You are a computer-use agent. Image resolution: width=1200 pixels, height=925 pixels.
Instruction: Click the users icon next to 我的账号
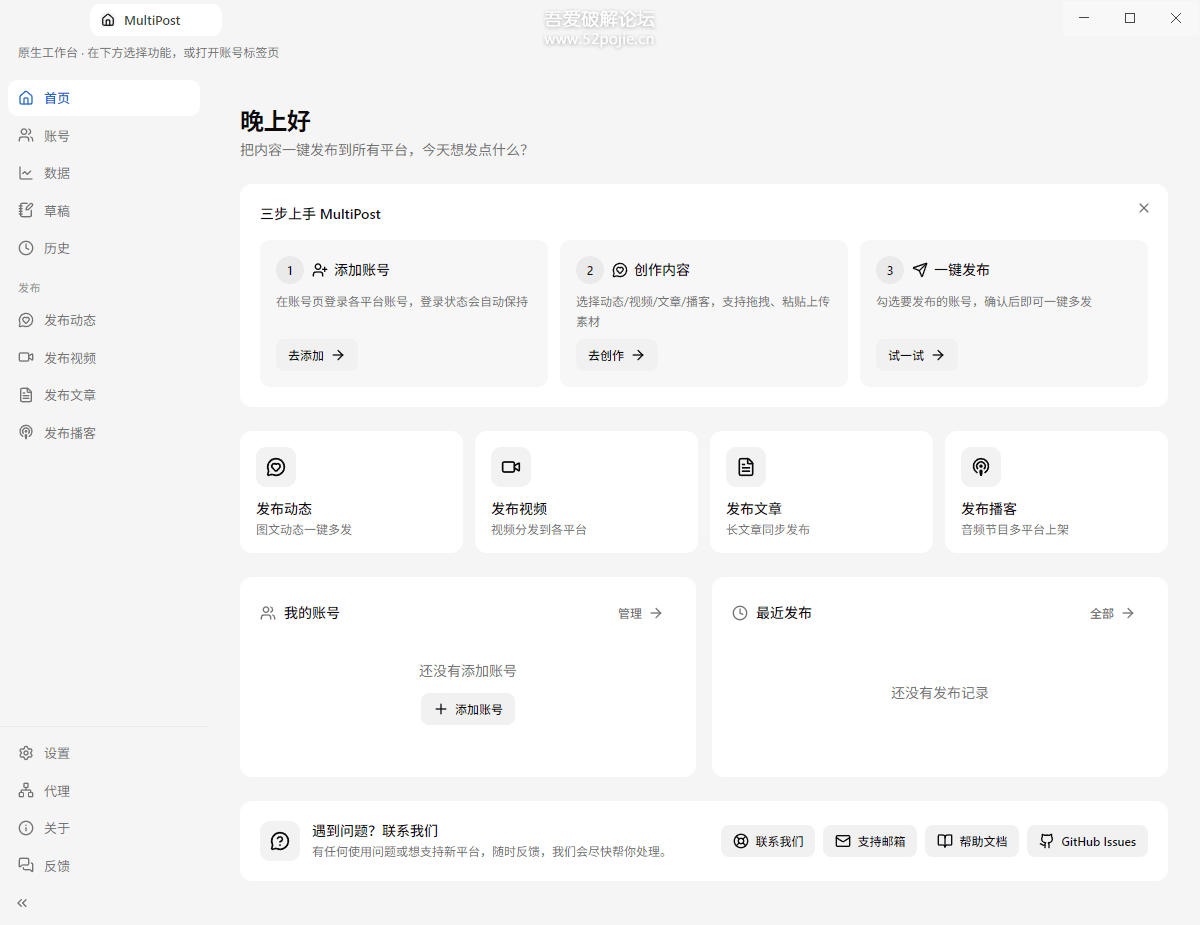(x=268, y=613)
